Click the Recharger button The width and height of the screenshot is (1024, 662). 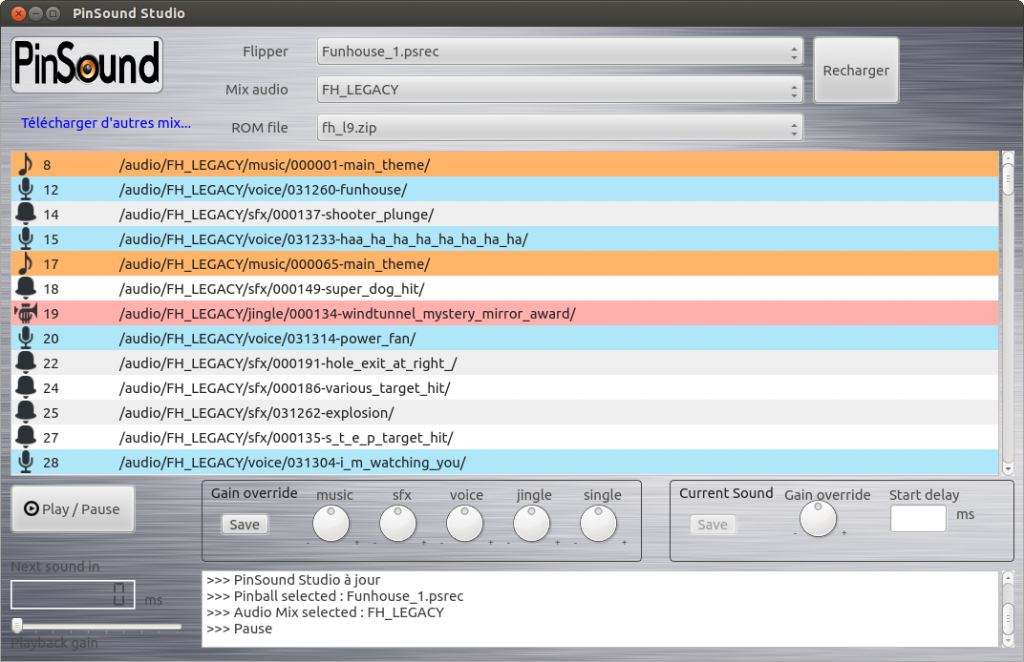click(x=856, y=70)
